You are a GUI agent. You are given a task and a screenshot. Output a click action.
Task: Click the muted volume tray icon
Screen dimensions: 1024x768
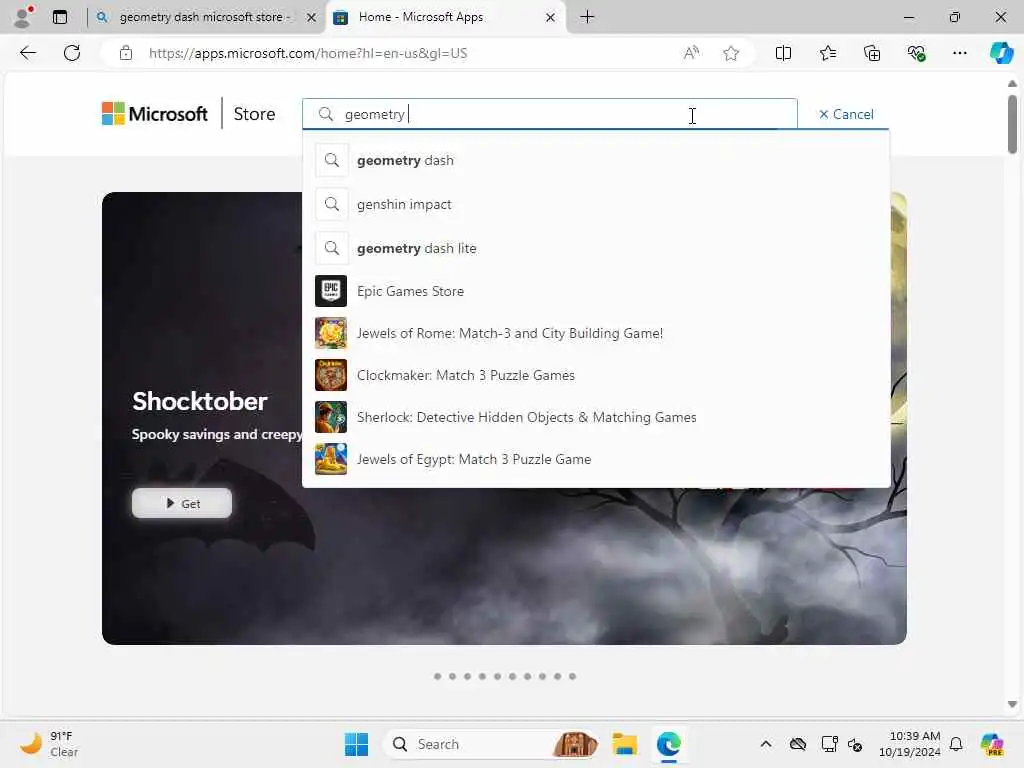pyautogui.click(x=855, y=744)
